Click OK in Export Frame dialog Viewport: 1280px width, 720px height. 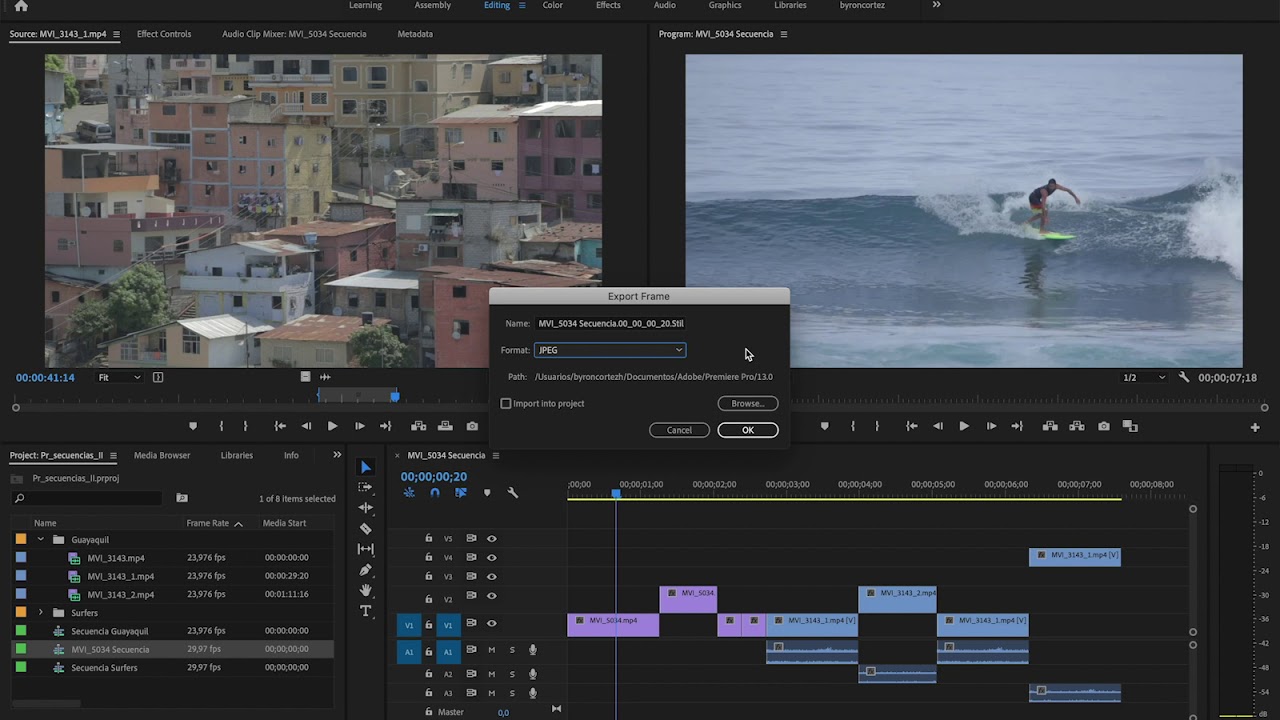coord(748,430)
